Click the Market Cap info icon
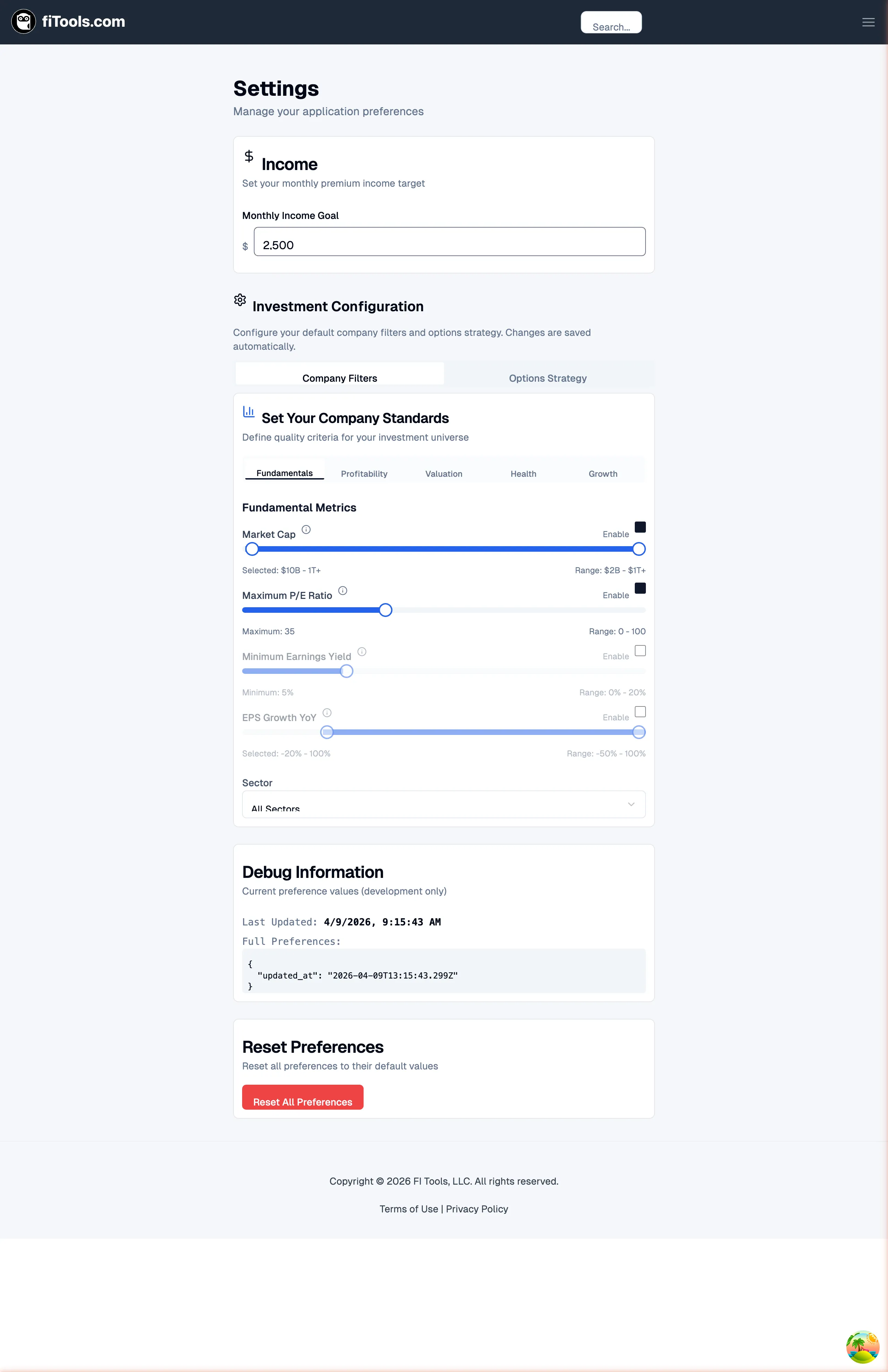This screenshot has height=1372, width=888. [x=306, y=529]
